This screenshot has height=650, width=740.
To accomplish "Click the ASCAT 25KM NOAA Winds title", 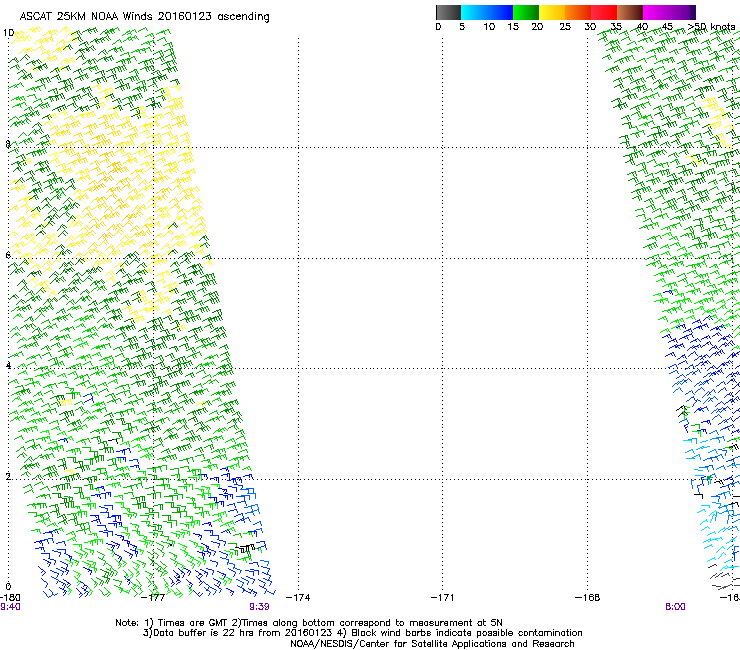I will tap(144, 17).
